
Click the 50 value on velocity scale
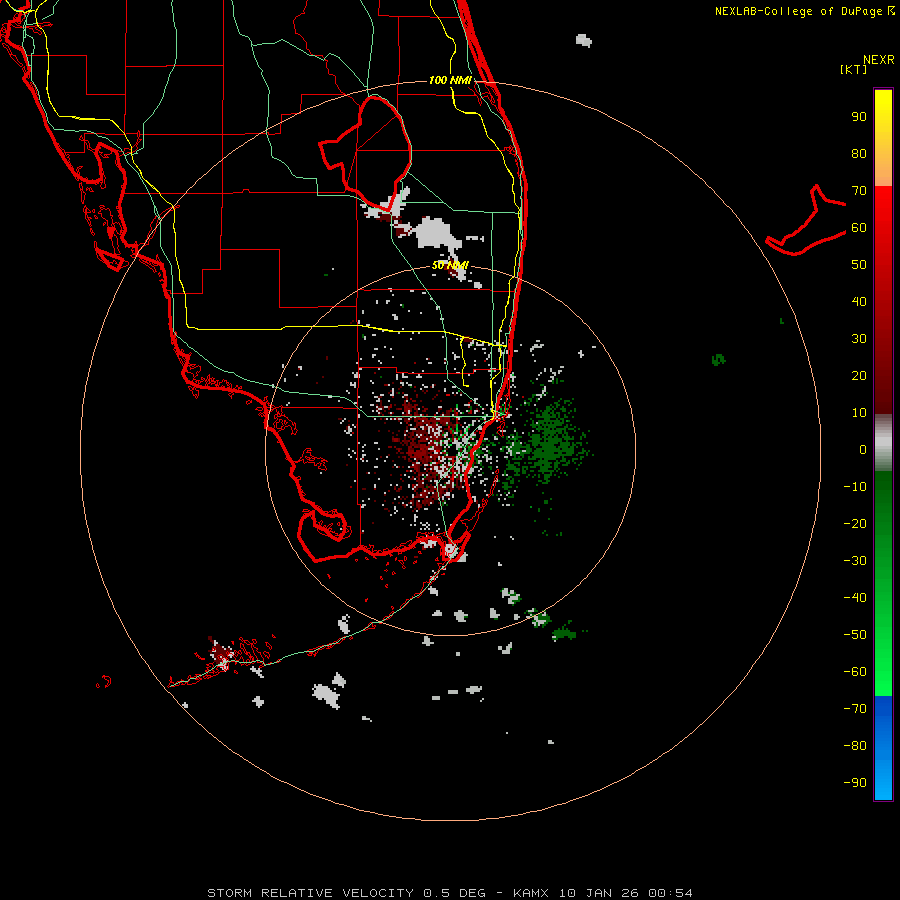(x=859, y=265)
